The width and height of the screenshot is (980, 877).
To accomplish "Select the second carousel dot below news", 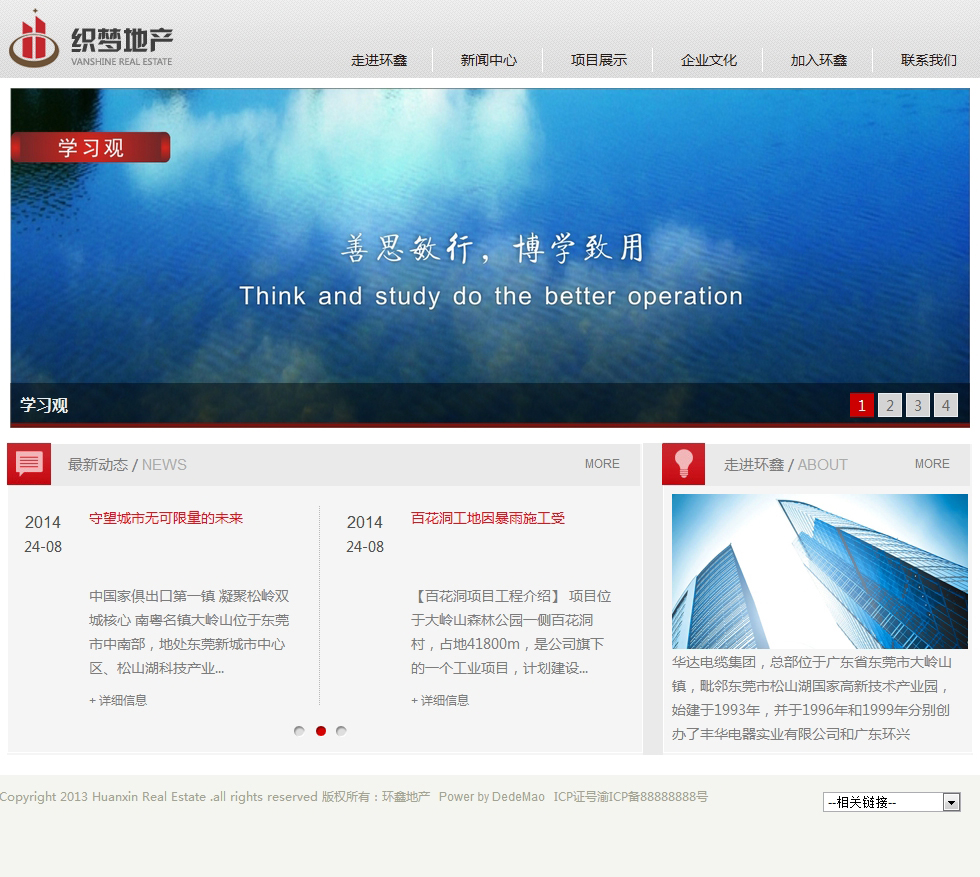I will pos(320,731).
